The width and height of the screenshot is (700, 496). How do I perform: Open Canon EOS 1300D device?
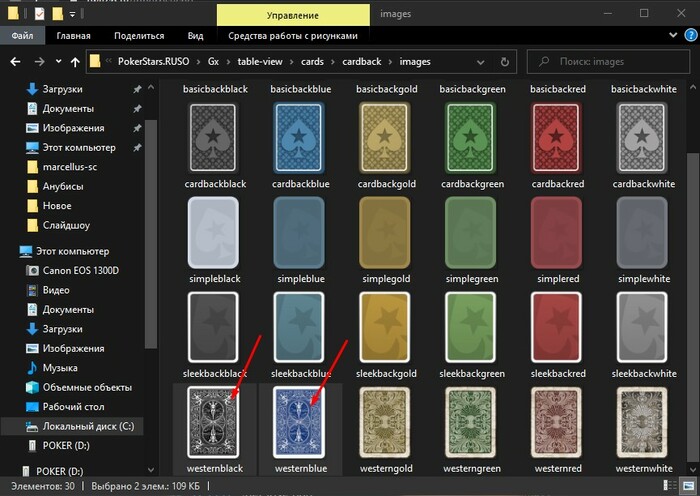80,271
